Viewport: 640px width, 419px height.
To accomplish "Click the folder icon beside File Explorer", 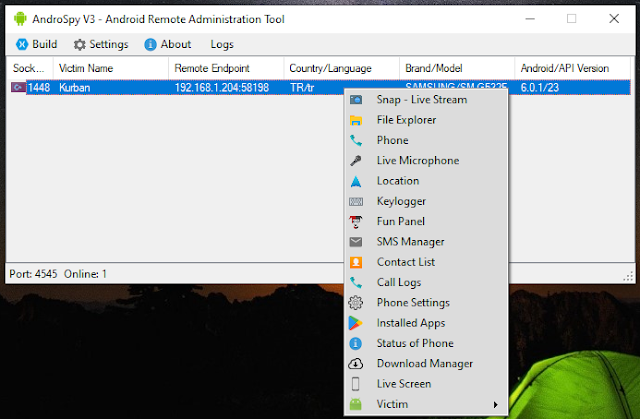I will pyautogui.click(x=356, y=120).
